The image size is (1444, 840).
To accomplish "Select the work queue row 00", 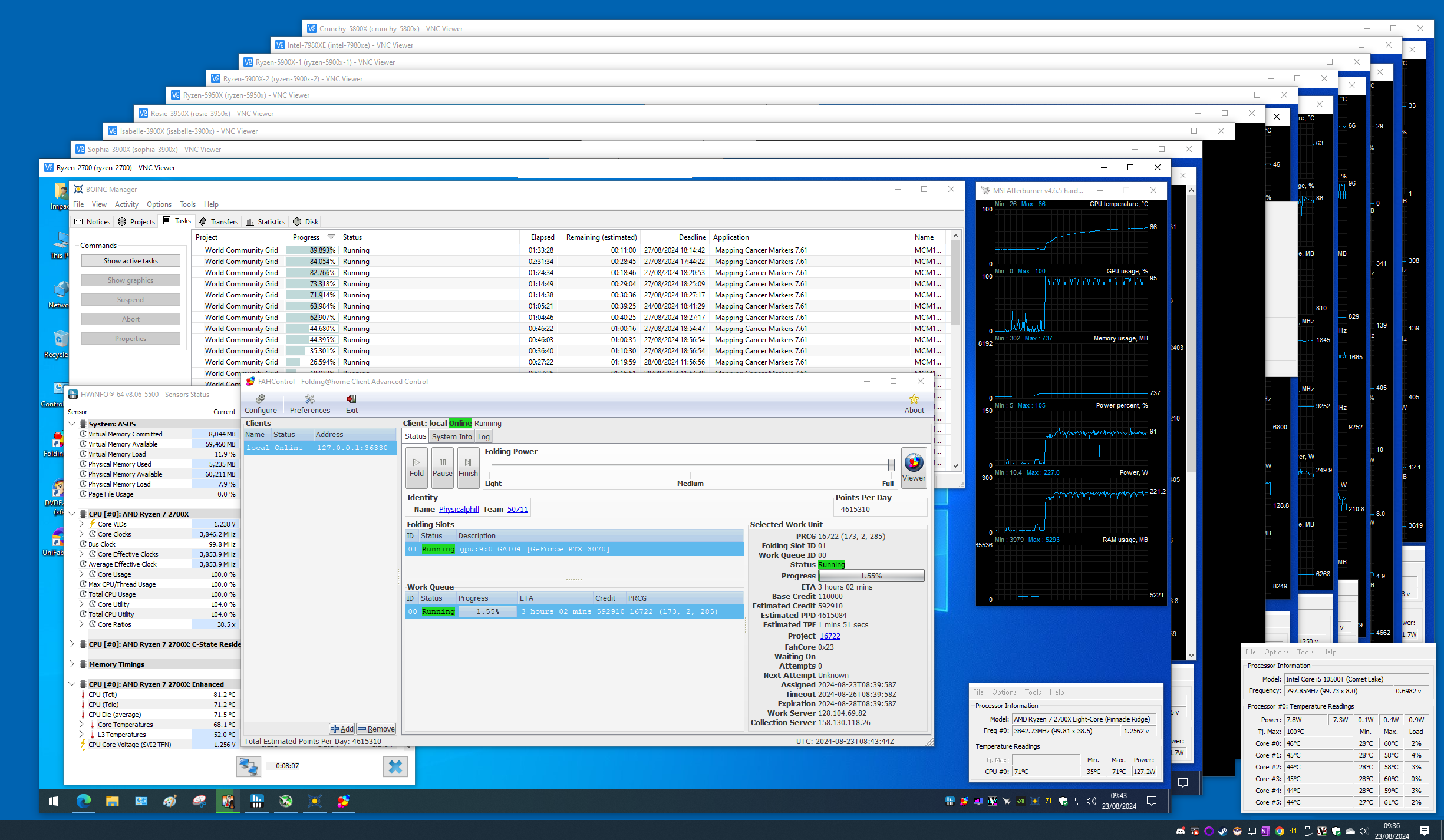I will click(x=574, y=611).
